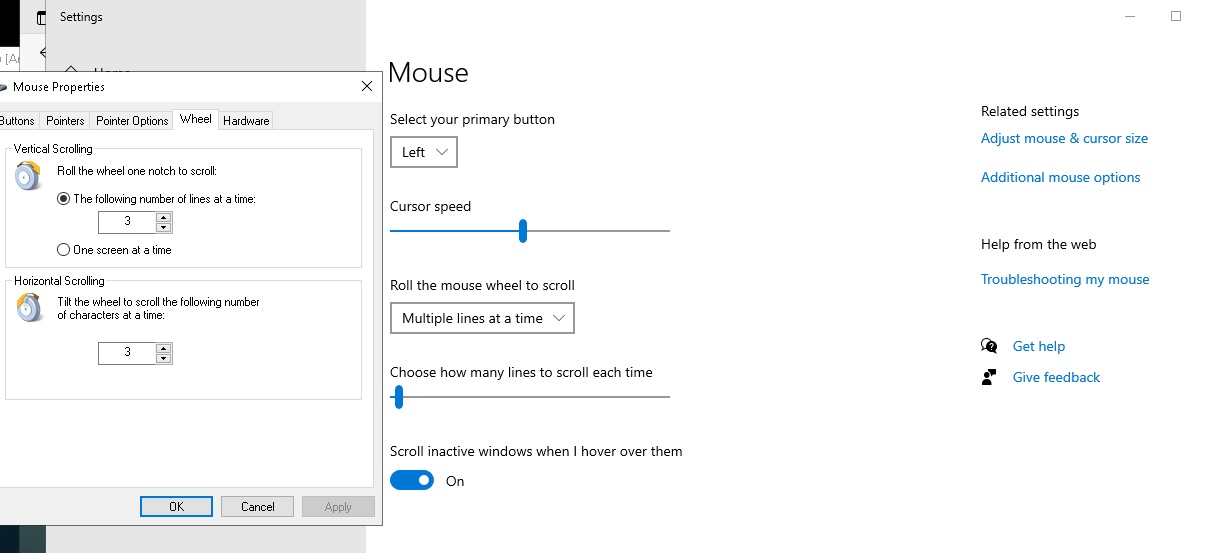Decrease horizontal scroll characters with down arrow

(164, 358)
